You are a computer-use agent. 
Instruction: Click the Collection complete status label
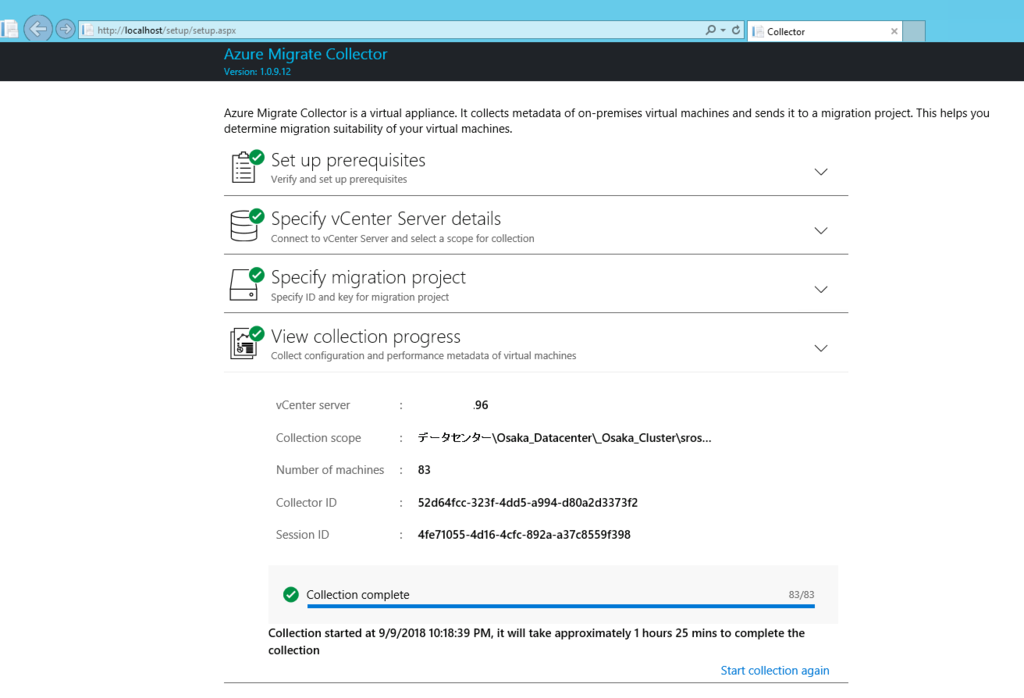click(x=358, y=595)
